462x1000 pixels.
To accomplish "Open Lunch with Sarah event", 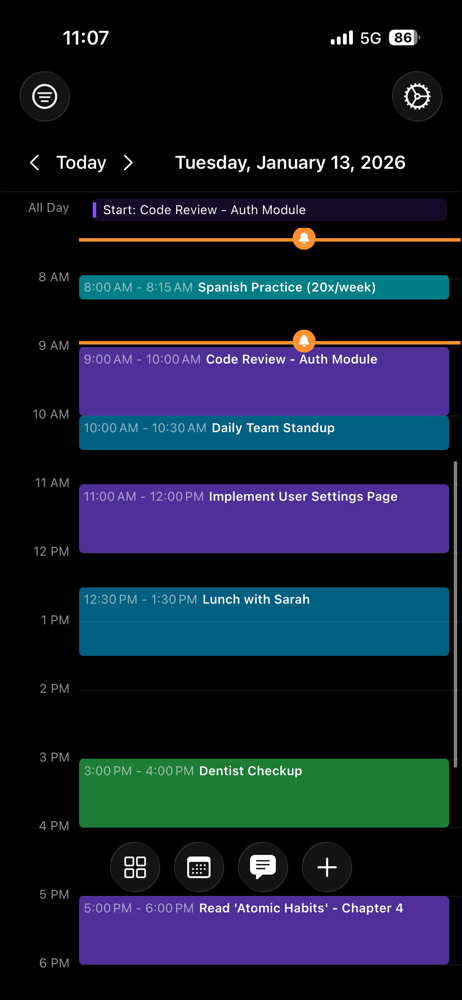I will click(x=264, y=621).
